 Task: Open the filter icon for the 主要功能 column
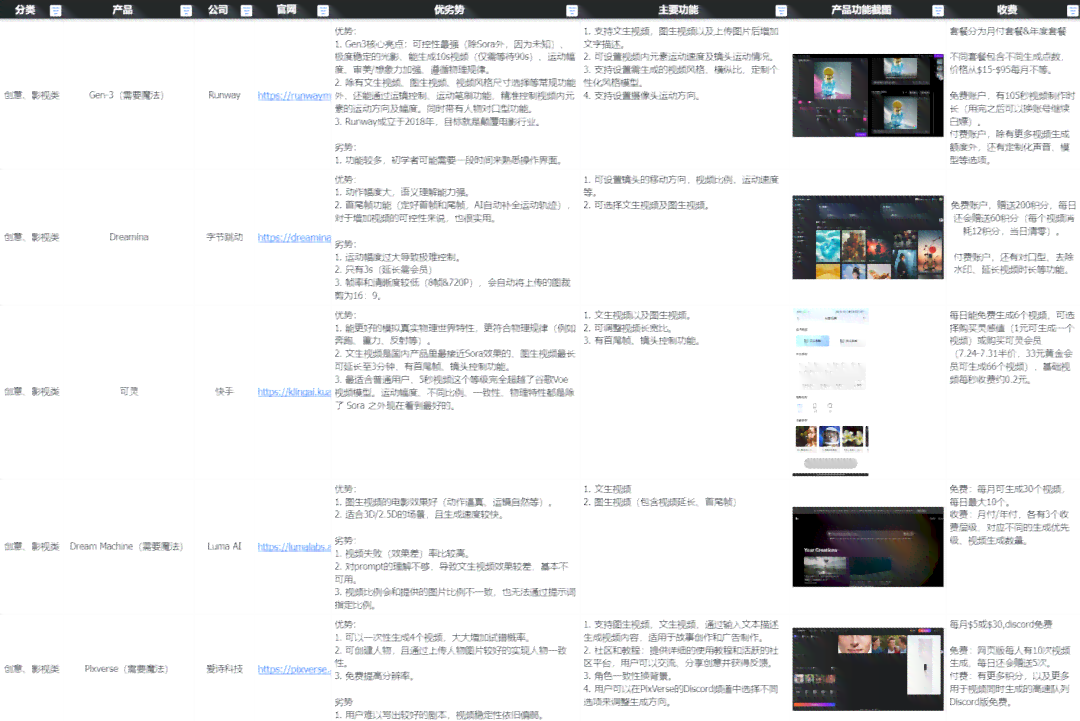click(x=781, y=10)
